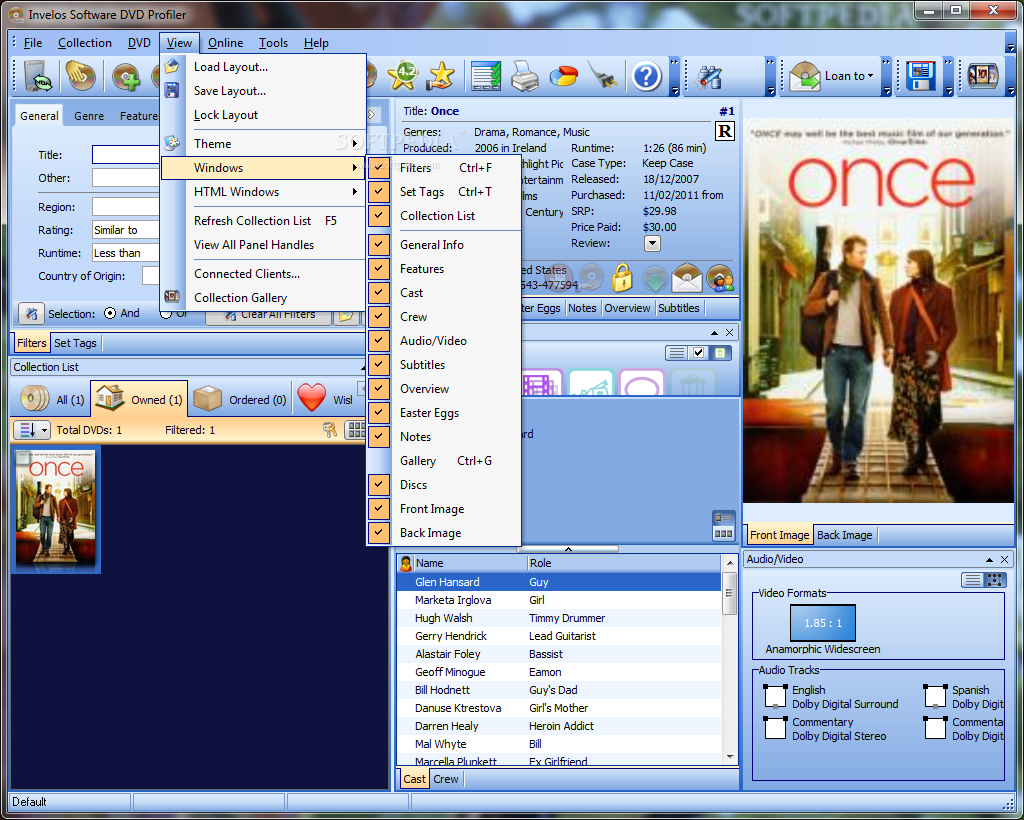Expand the HTML Windows submenu

pyautogui.click(x=263, y=192)
